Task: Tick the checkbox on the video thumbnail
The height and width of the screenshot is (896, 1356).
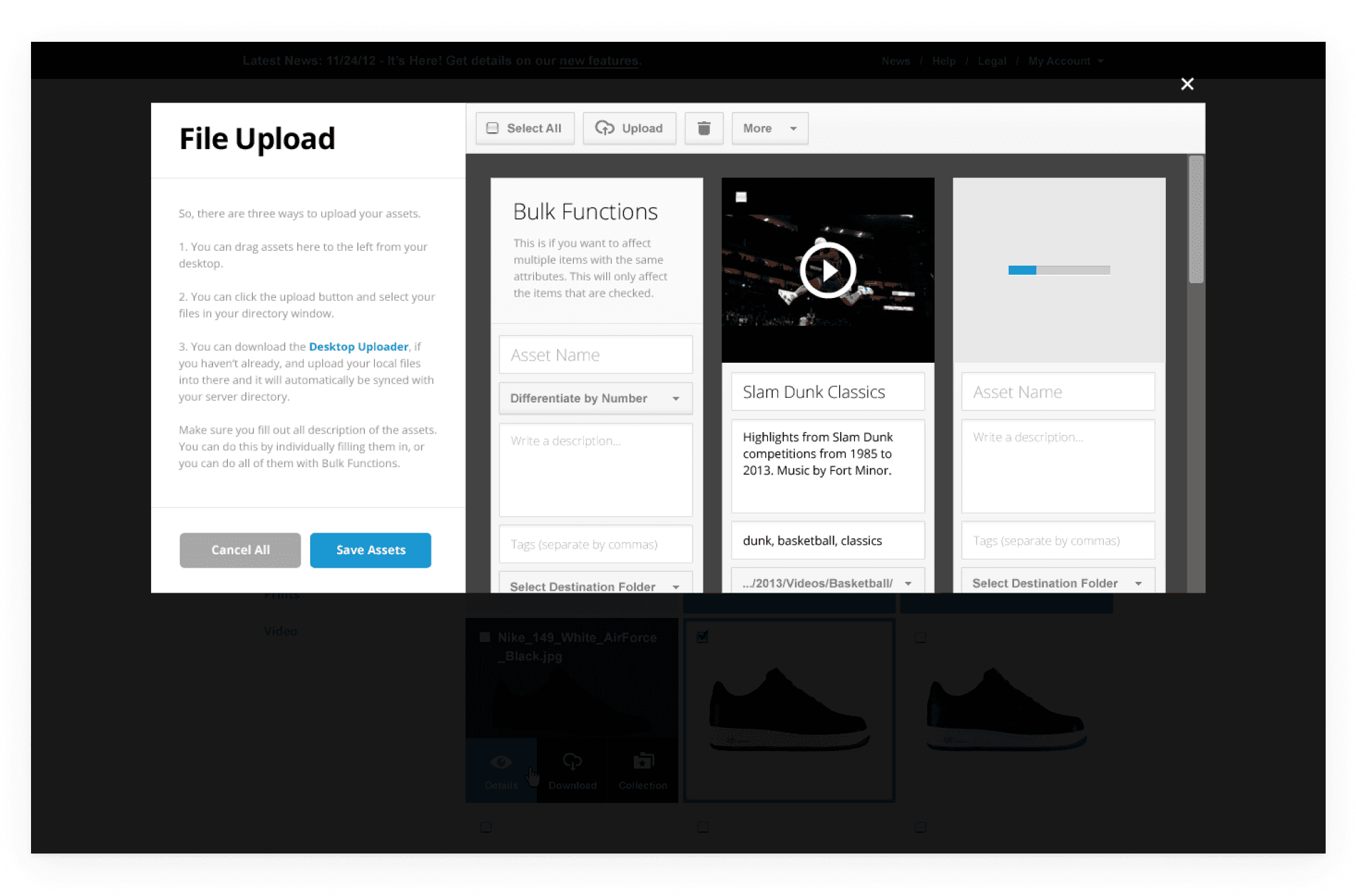Action: pyautogui.click(x=741, y=197)
